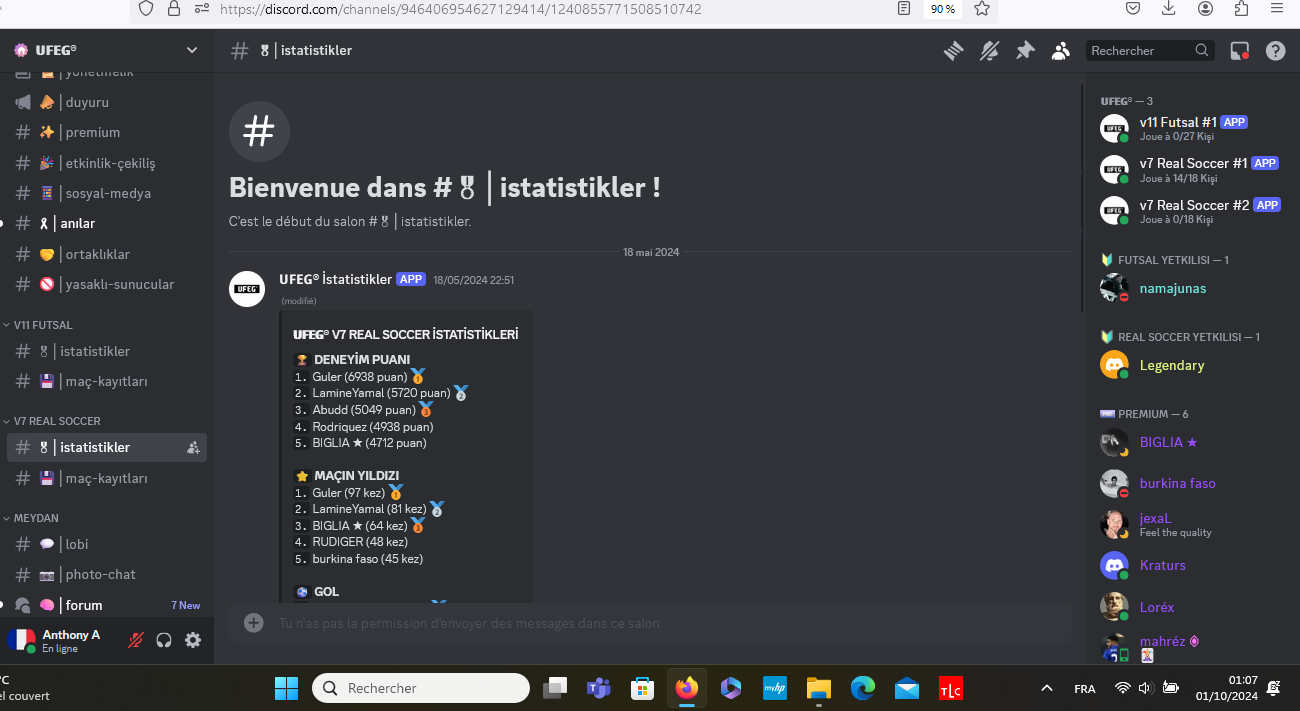The image size is (1300, 711).
Task: Open istatistikler under V11 FUTSAL
Action: click(107, 351)
